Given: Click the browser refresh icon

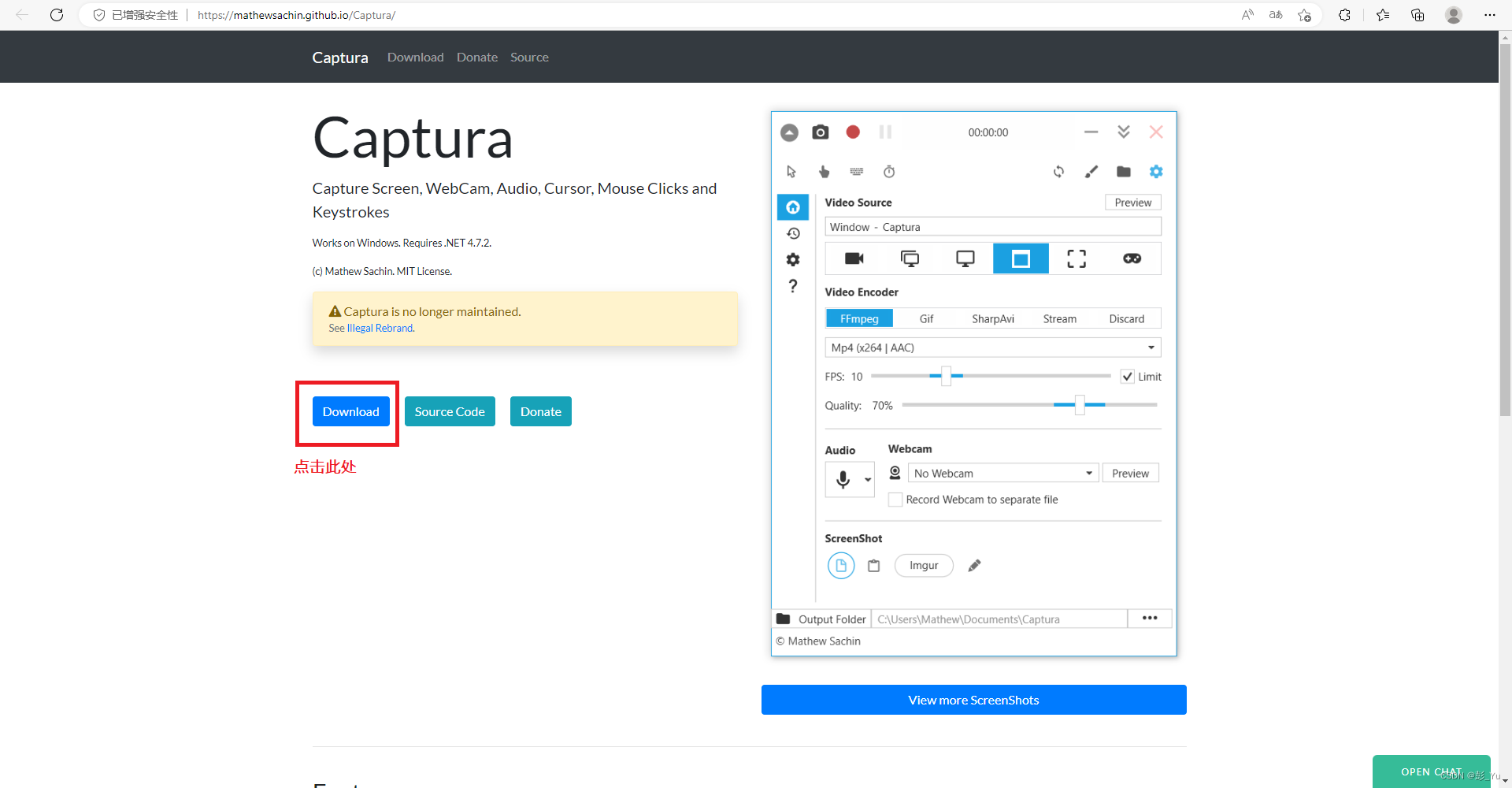Looking at the screenshot, I should [x=57, y=15].
